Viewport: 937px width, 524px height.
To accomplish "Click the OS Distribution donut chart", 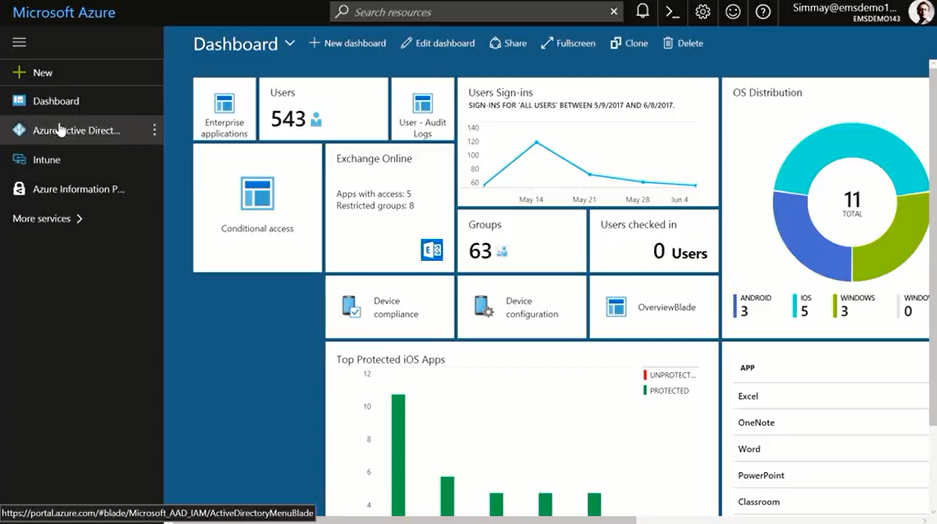I will click(852, 202).
